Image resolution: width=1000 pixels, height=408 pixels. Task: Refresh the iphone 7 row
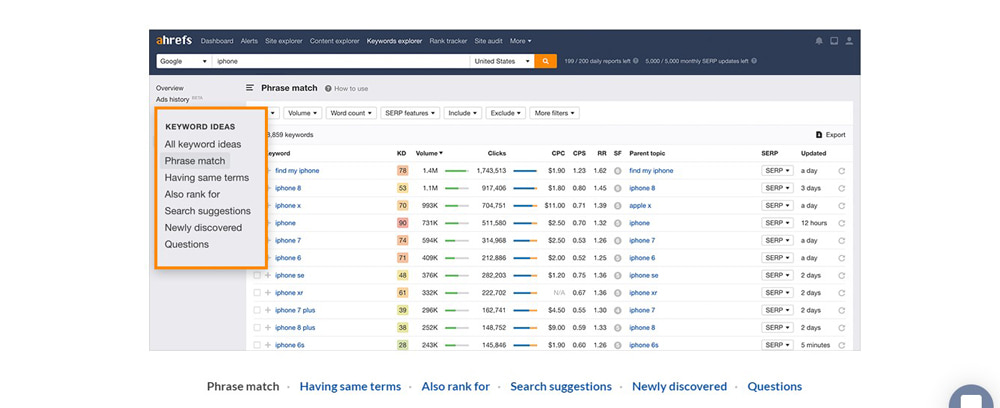pyautogui.click(x=841, y=240)
